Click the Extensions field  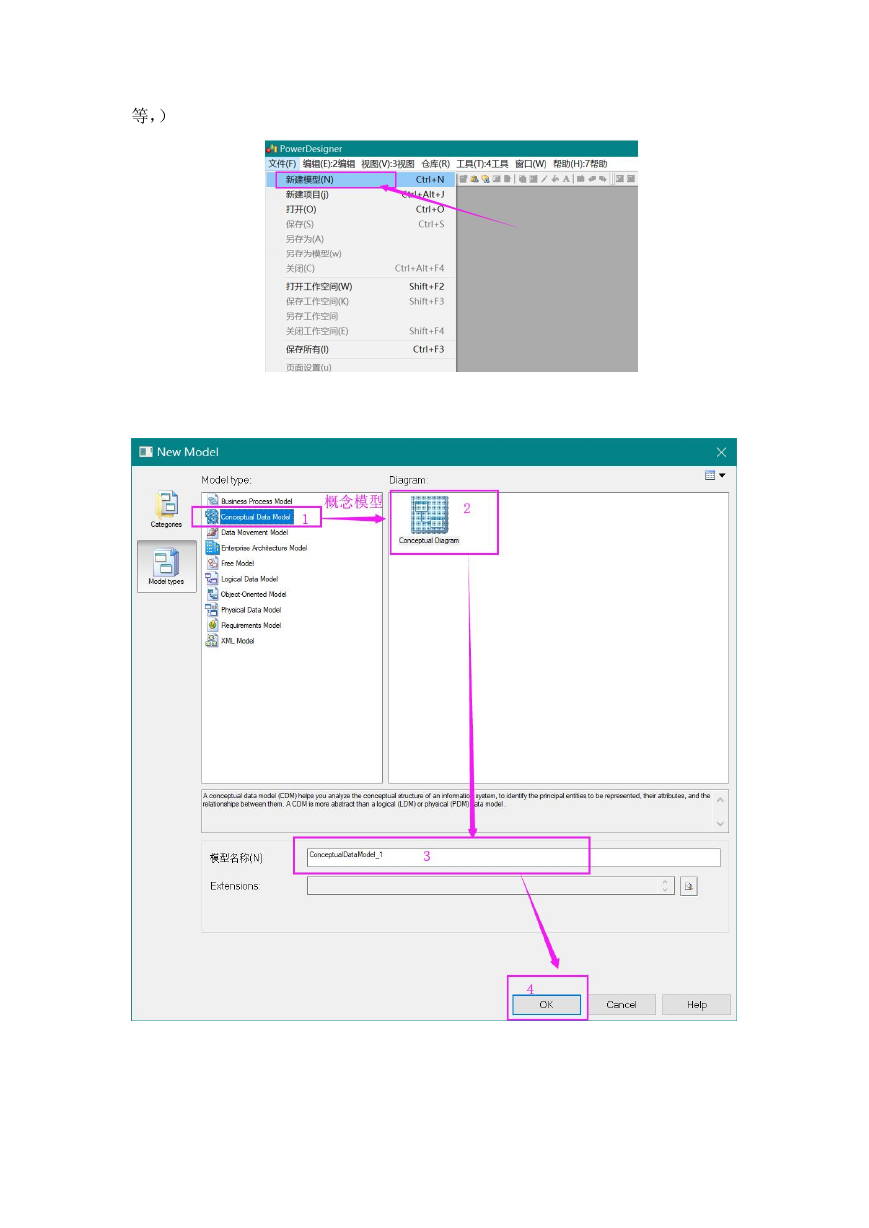490,886
